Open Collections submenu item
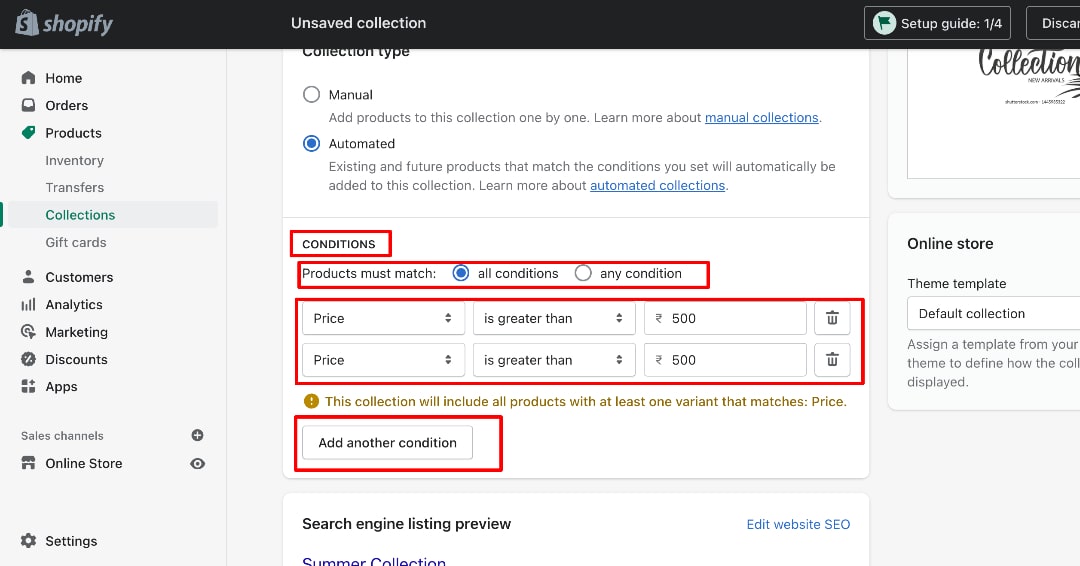 [x=80, y=215]
